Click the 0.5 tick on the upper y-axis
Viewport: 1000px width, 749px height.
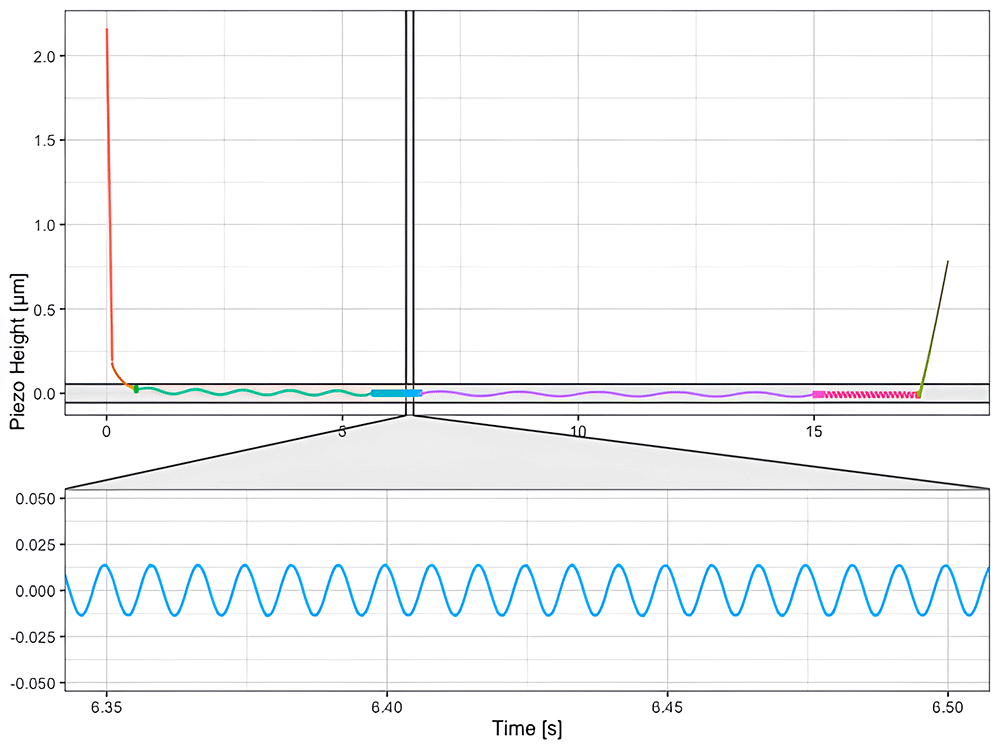pyautogui.click(x=45, y=309)
